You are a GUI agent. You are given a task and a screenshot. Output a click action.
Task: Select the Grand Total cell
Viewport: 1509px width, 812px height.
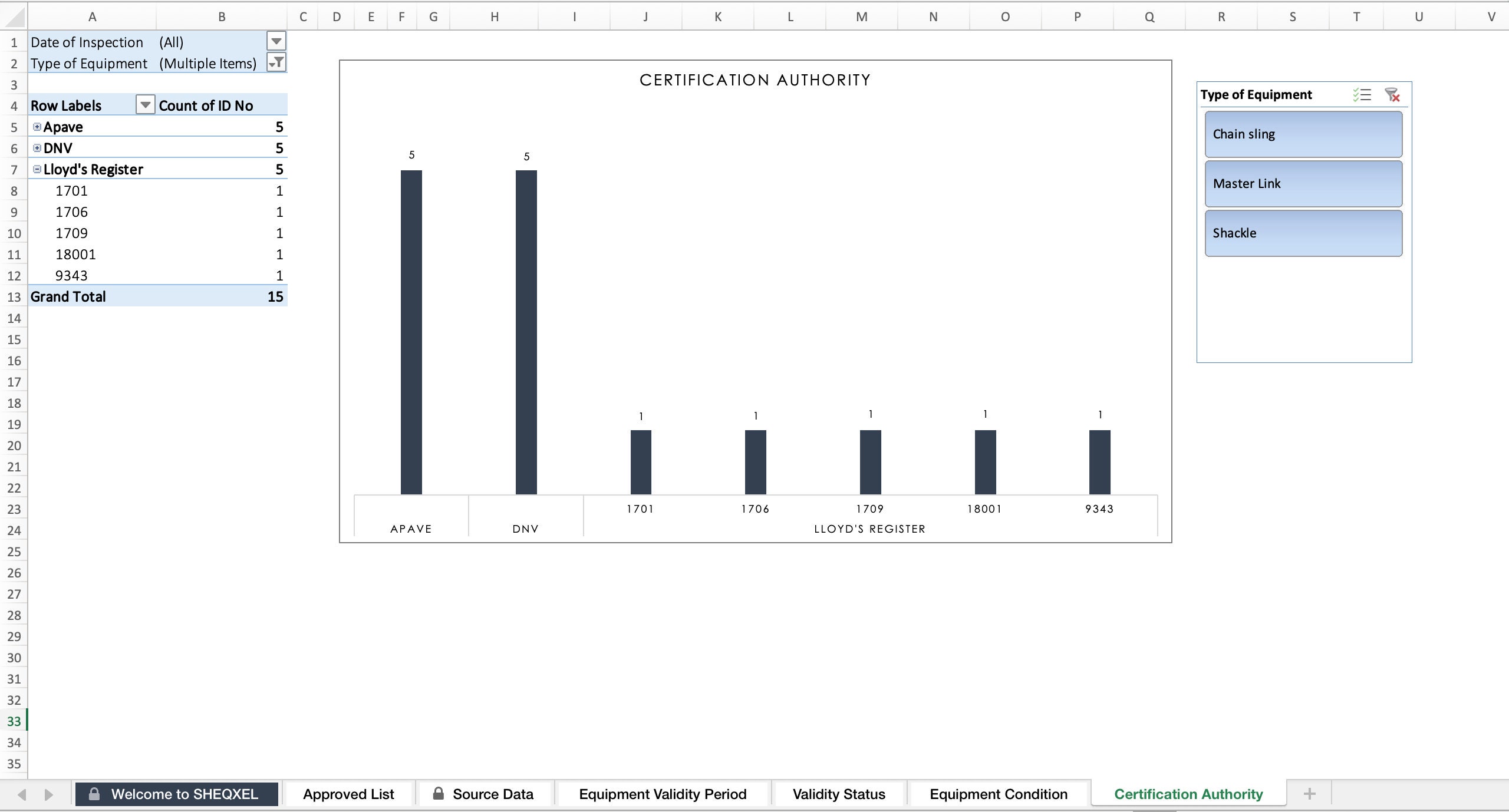pyautogui.click(x=68, y=296)
